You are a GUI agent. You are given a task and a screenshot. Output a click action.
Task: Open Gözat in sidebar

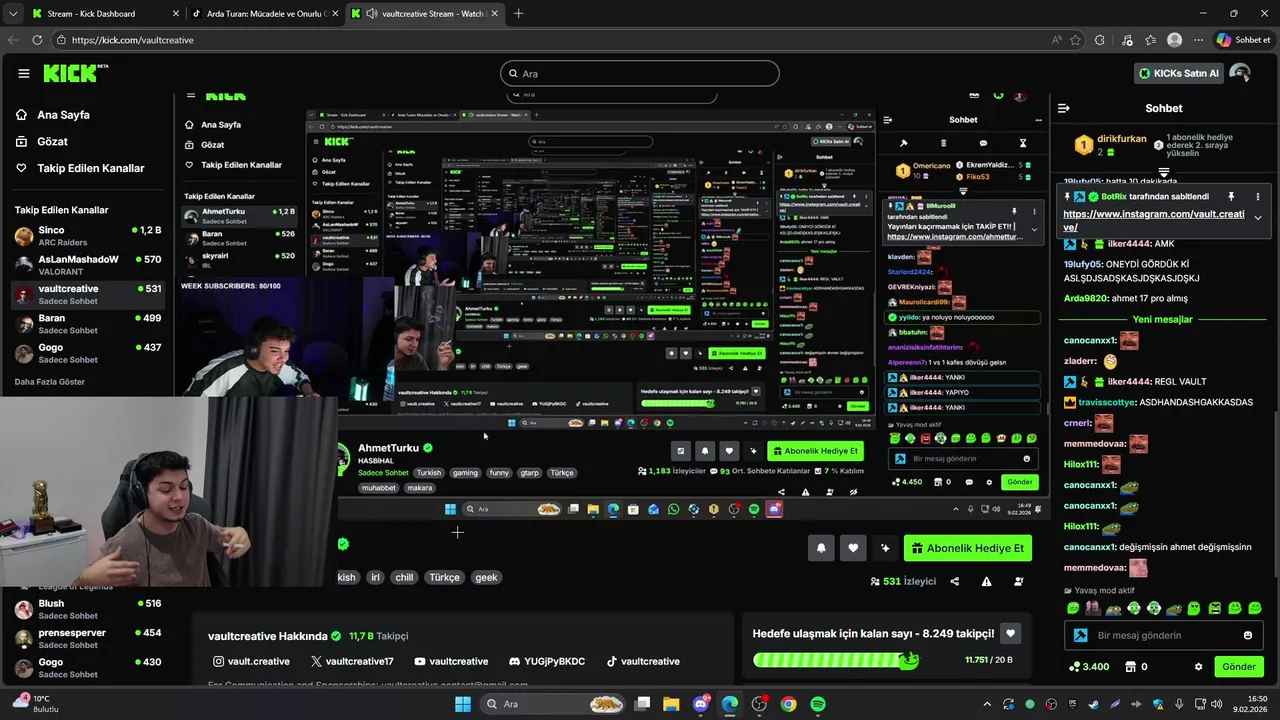click(x=52, y=142)
